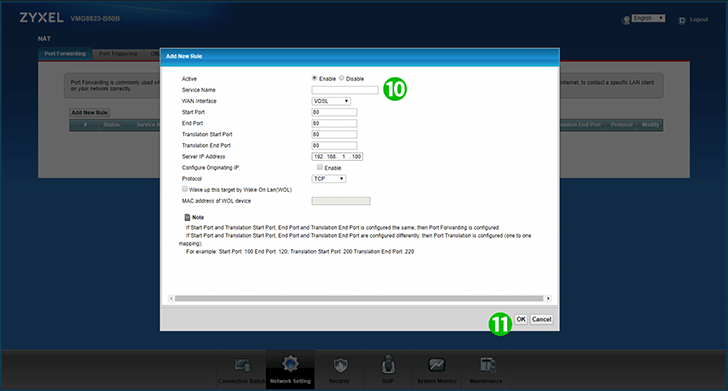Click the Translation End Port field

click(x=334, y=145)
